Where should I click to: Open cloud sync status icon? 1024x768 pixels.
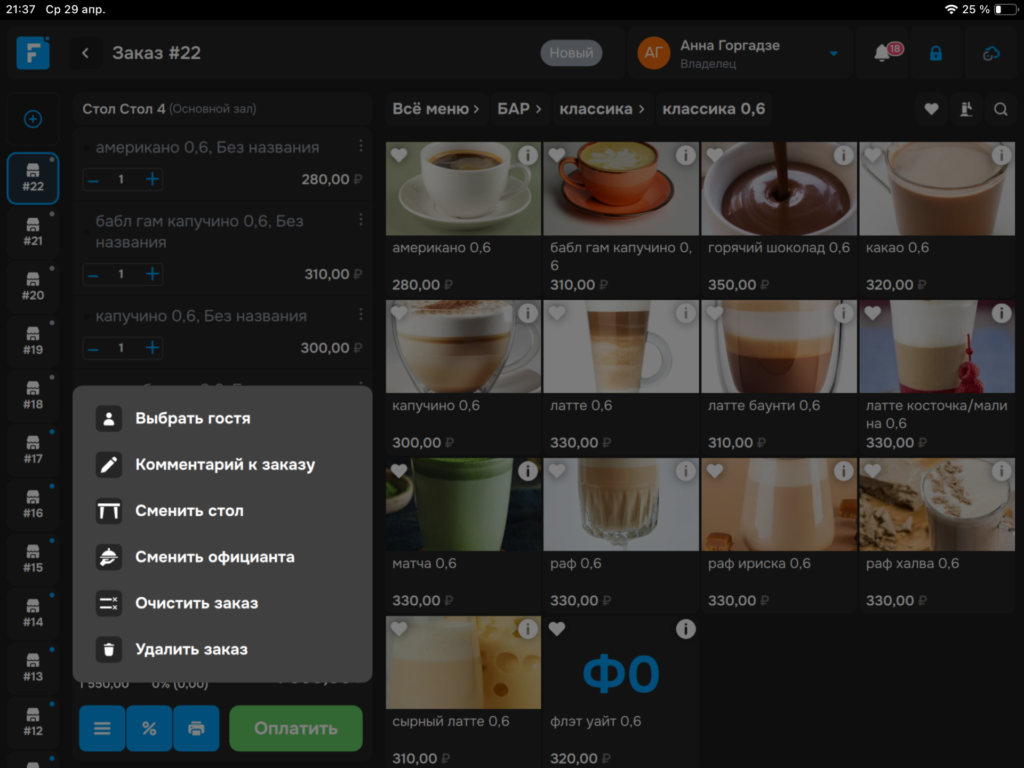(x=991, y=53)
